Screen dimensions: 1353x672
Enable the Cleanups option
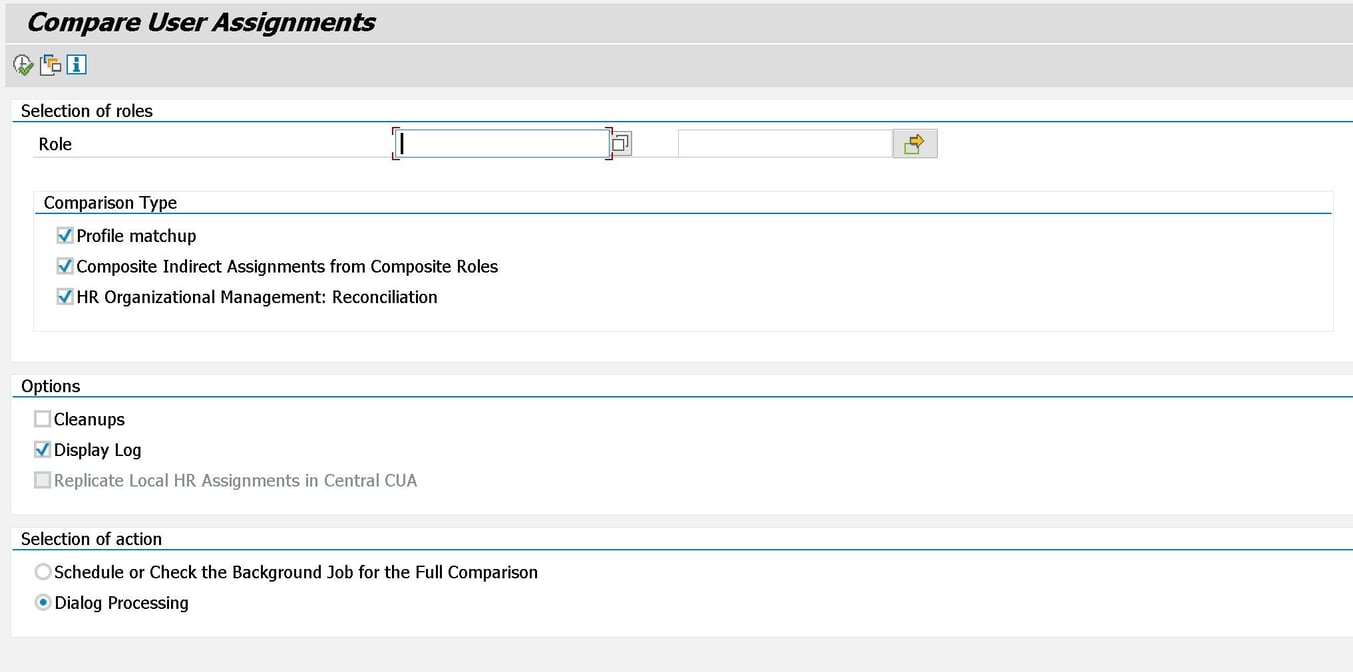click(x=42, y=418)
